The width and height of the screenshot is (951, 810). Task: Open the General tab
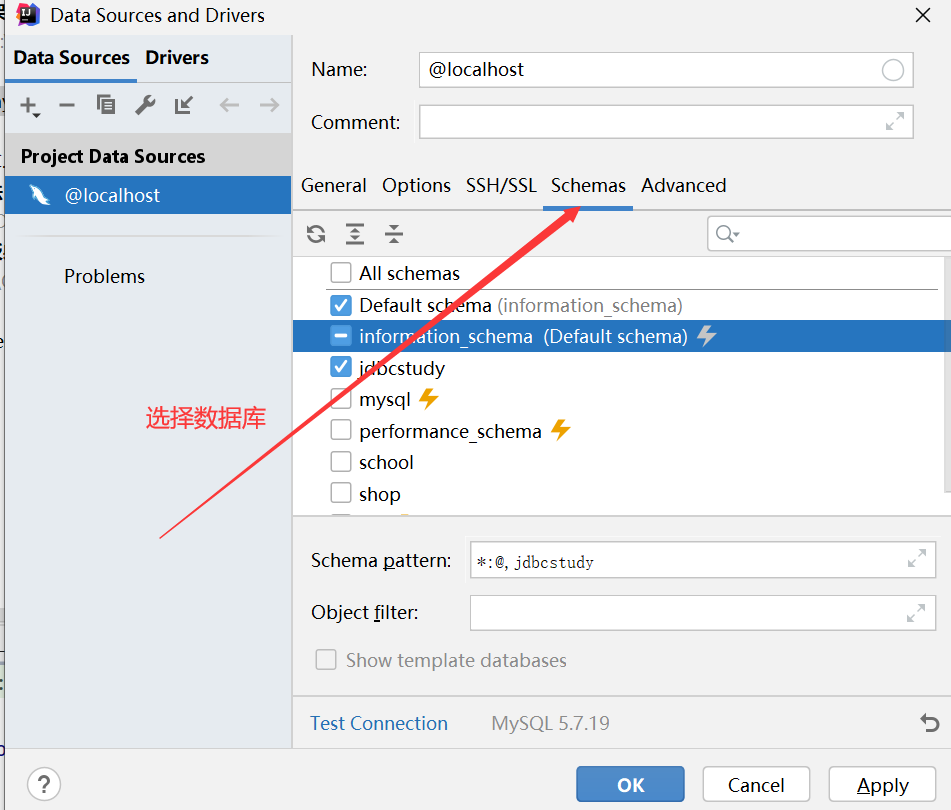tap(334, 186)
